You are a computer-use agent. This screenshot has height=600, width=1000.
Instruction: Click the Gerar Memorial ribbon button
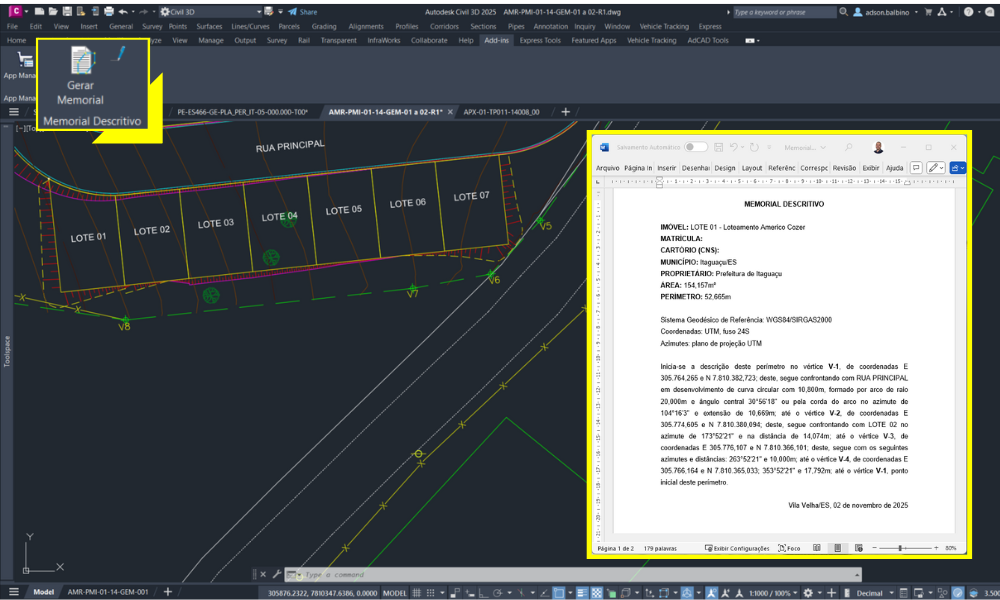[80, 77]
